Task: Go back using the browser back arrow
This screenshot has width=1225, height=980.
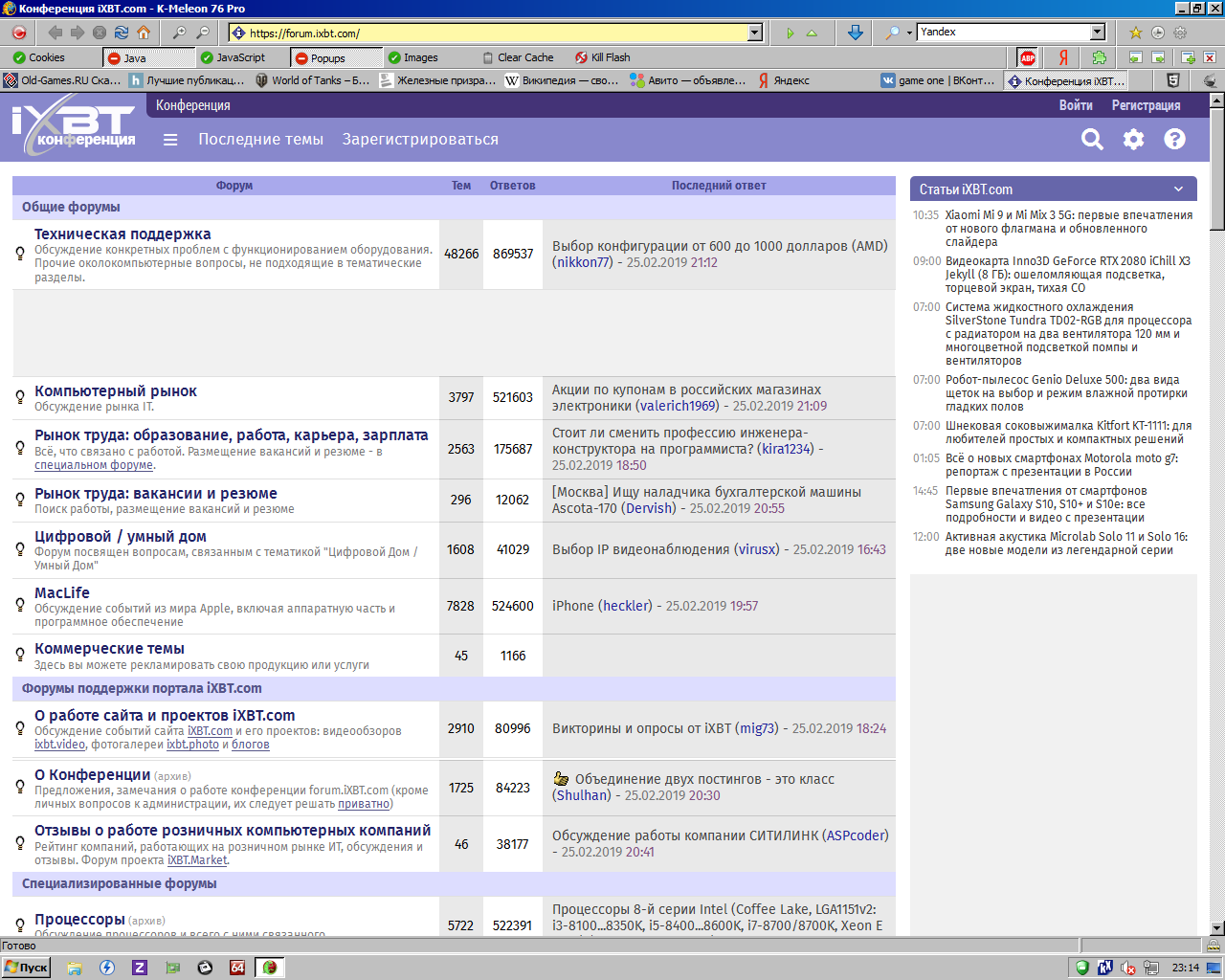Action: [56, 33]
